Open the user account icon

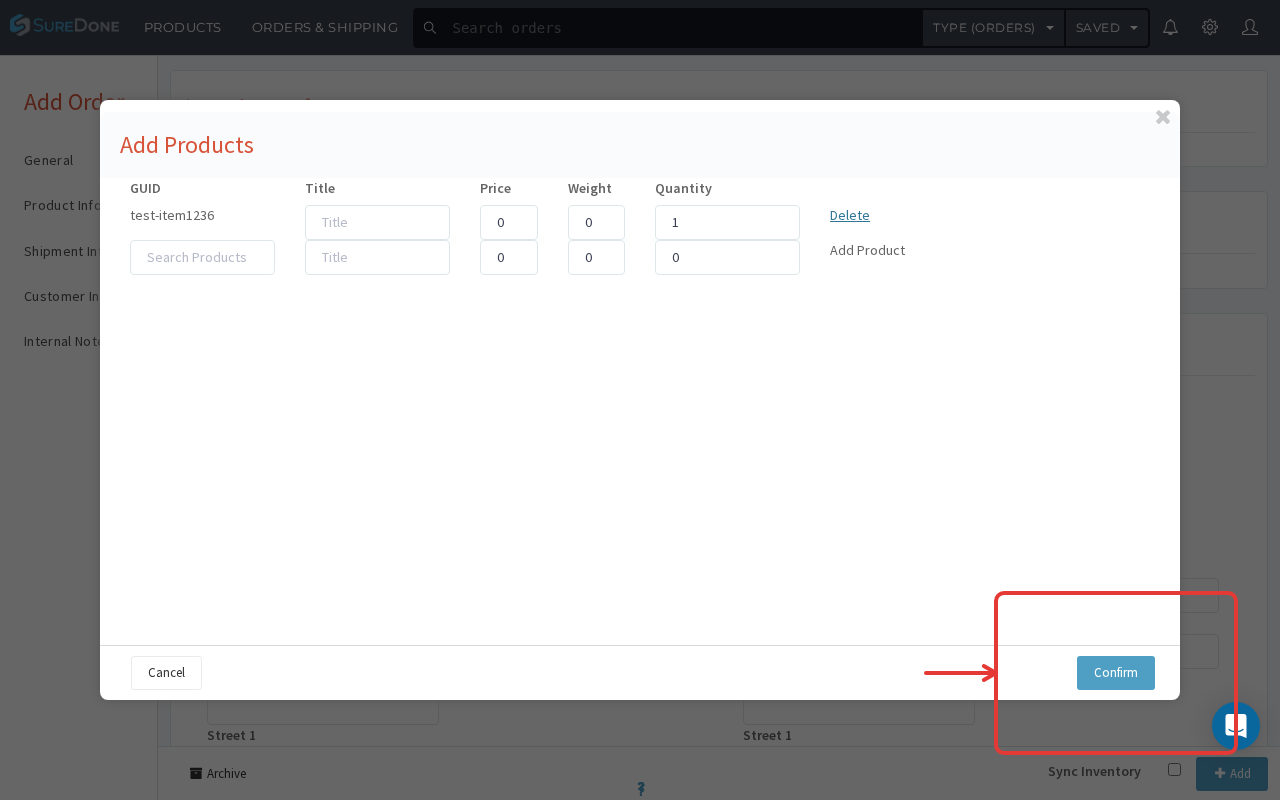point(1250,27)
